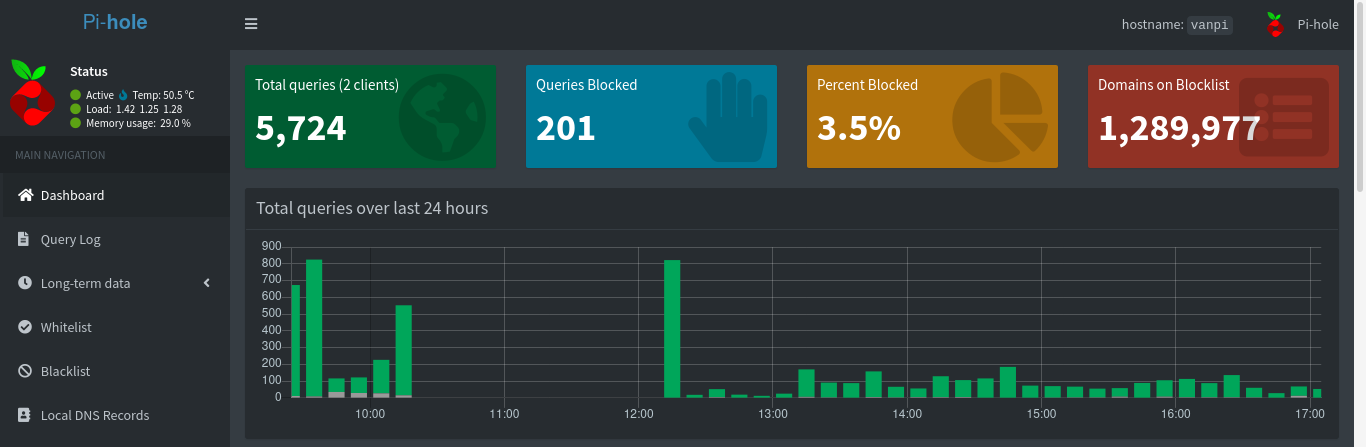Click the green Memory usage status dot
Viewport: 1366px width, 447px height.
tap(75, 123)
